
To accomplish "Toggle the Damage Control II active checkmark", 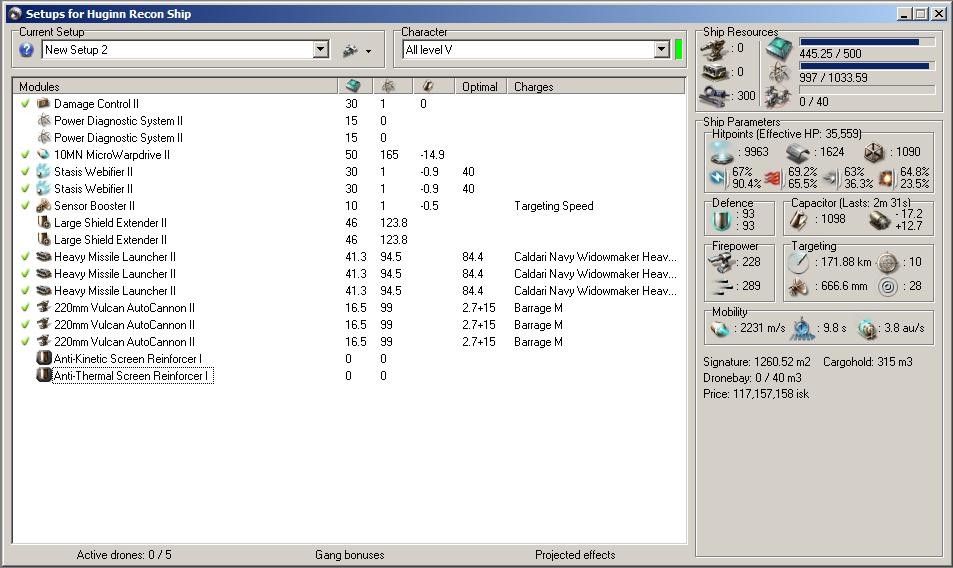I will point(25,104).
